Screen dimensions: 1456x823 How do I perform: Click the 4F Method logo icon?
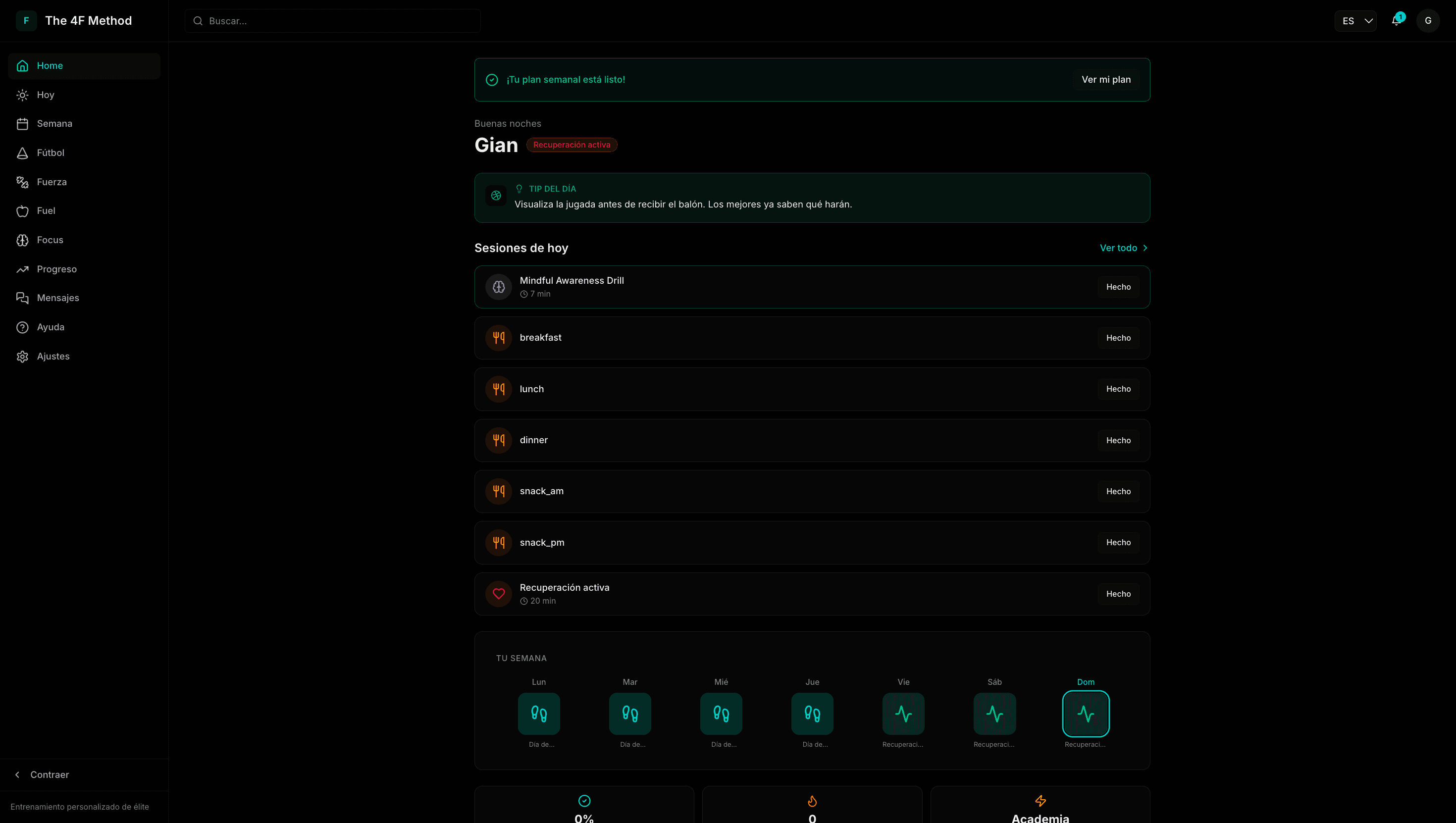pyautogui.click(x=26, y=21)
